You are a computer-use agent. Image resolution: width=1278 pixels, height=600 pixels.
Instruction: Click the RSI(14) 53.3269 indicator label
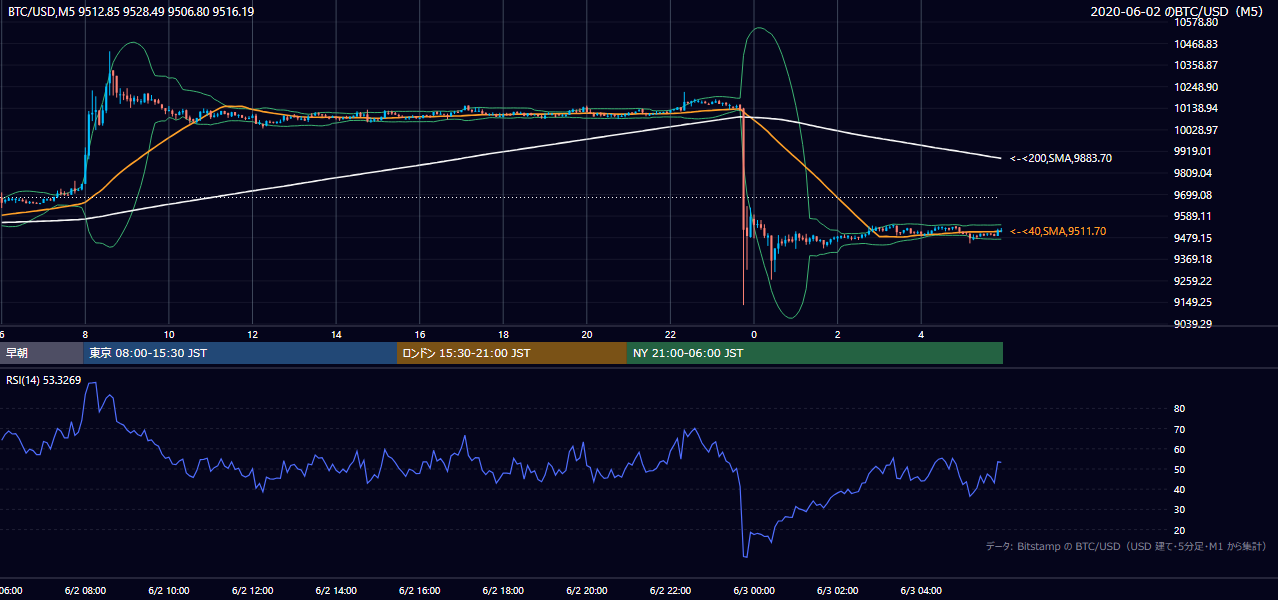tap(45, 380)
